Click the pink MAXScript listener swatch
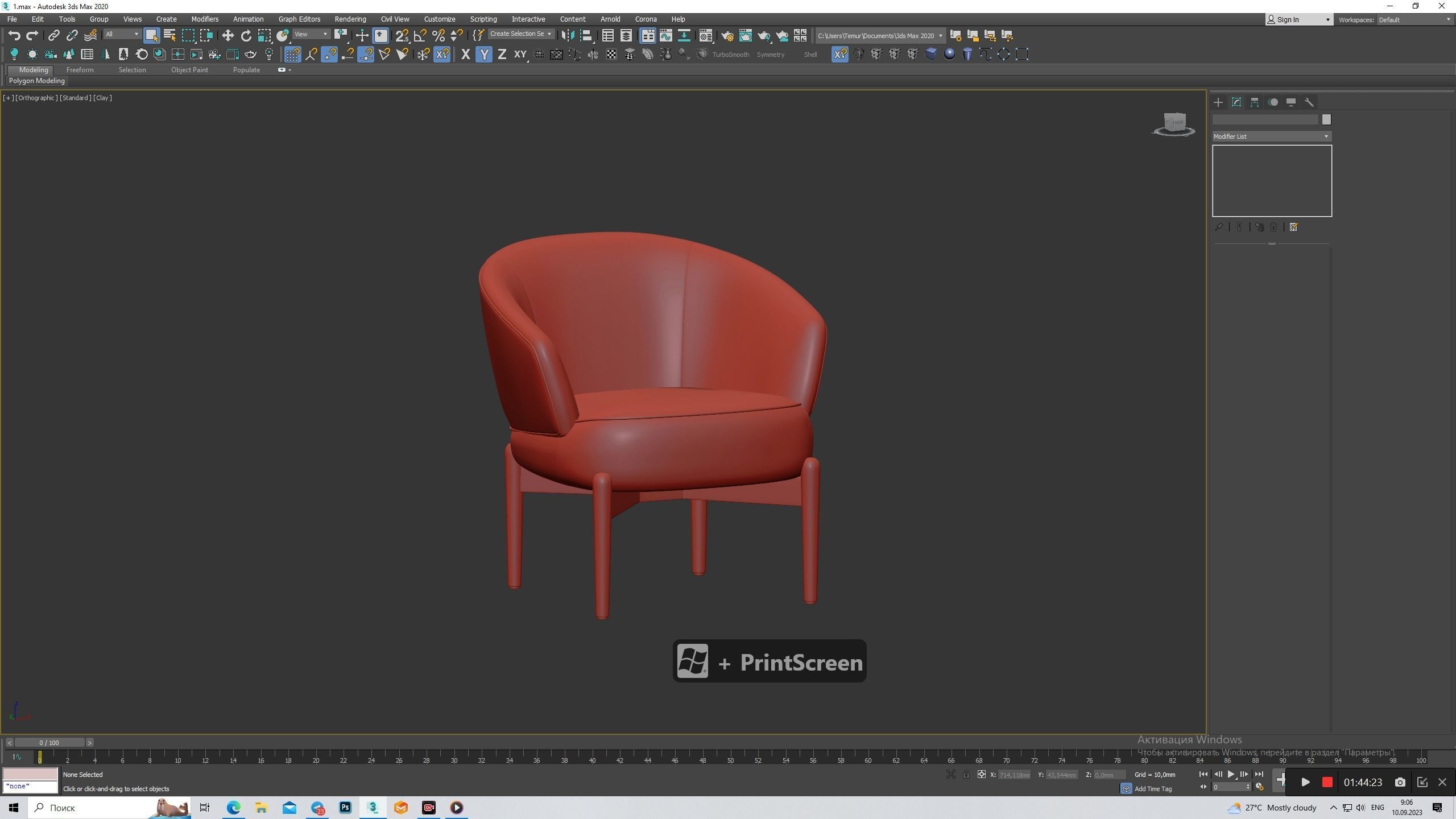This screenshot has height=819, width=1456. tap(30, 774)
